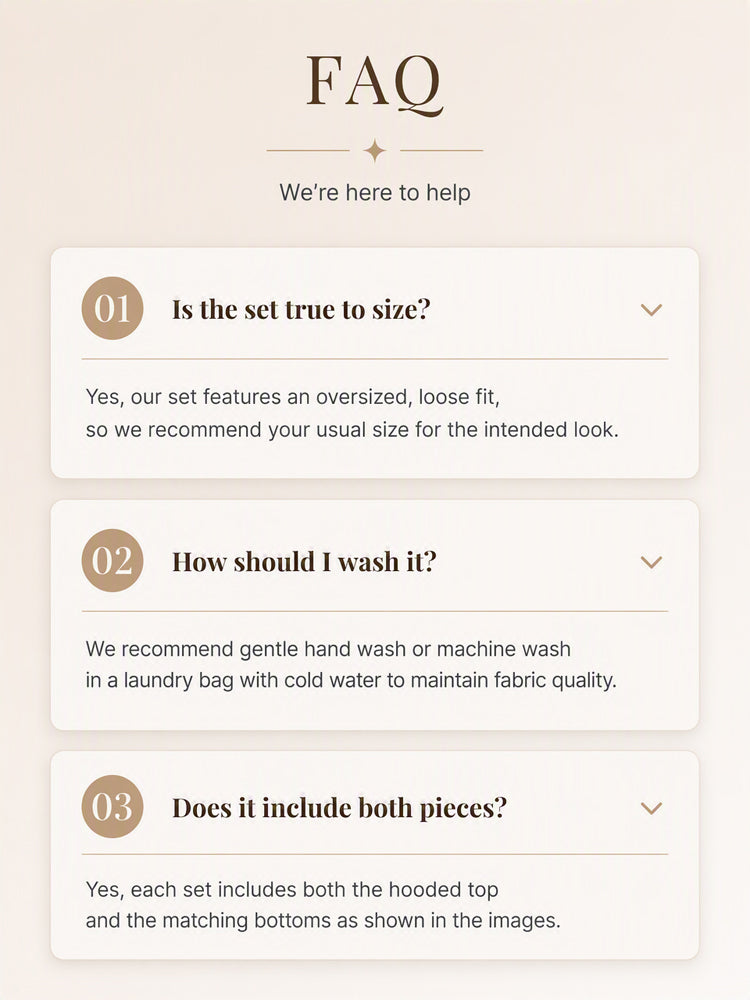Click the answer about the oversized, loose fit
The width and height of the screenshot is (750, 1000).
pos(352,413)
